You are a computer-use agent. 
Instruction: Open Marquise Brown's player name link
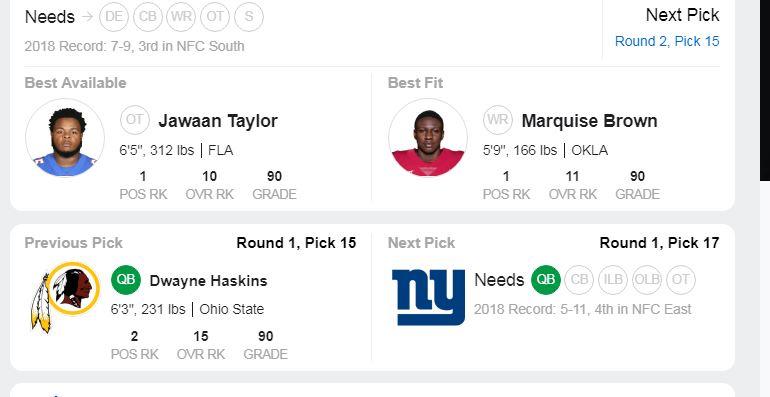pos(589,121)
